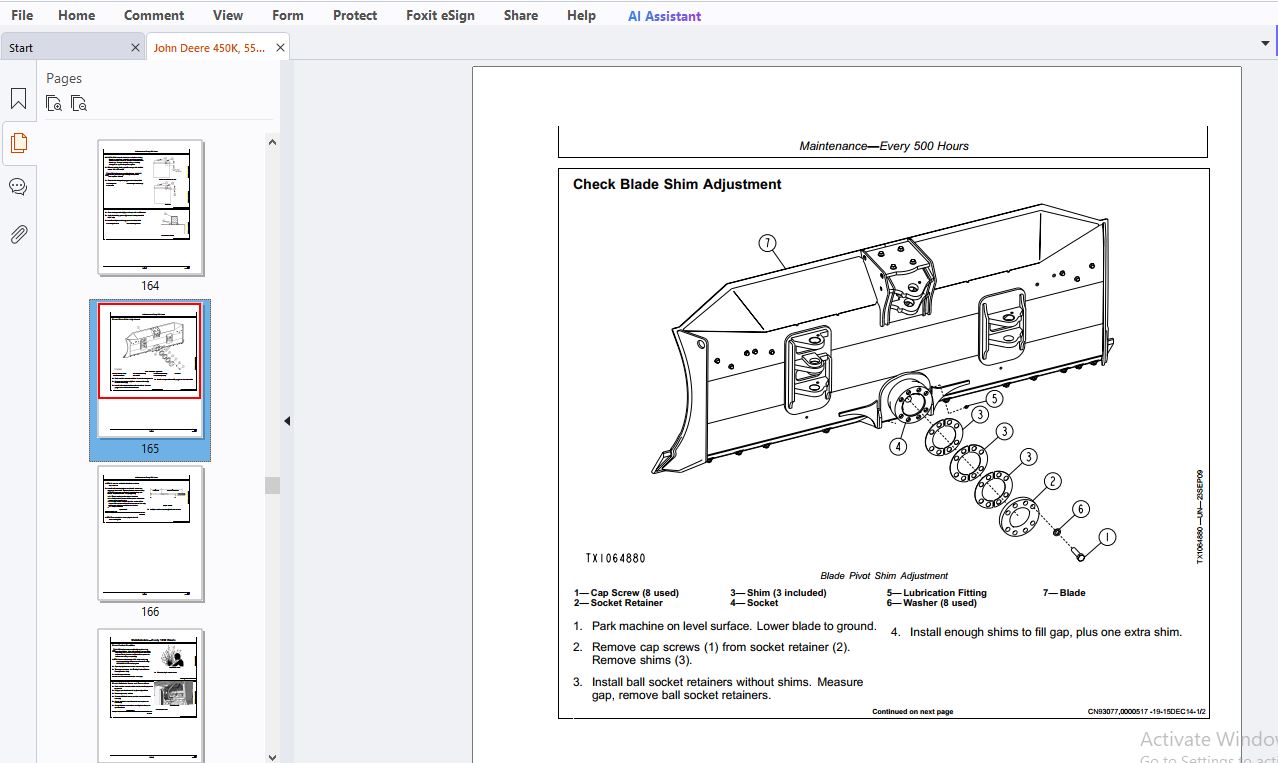The image size is (1278, 763).
Task: Click the '166' page number label
Action: pos(150,612)
